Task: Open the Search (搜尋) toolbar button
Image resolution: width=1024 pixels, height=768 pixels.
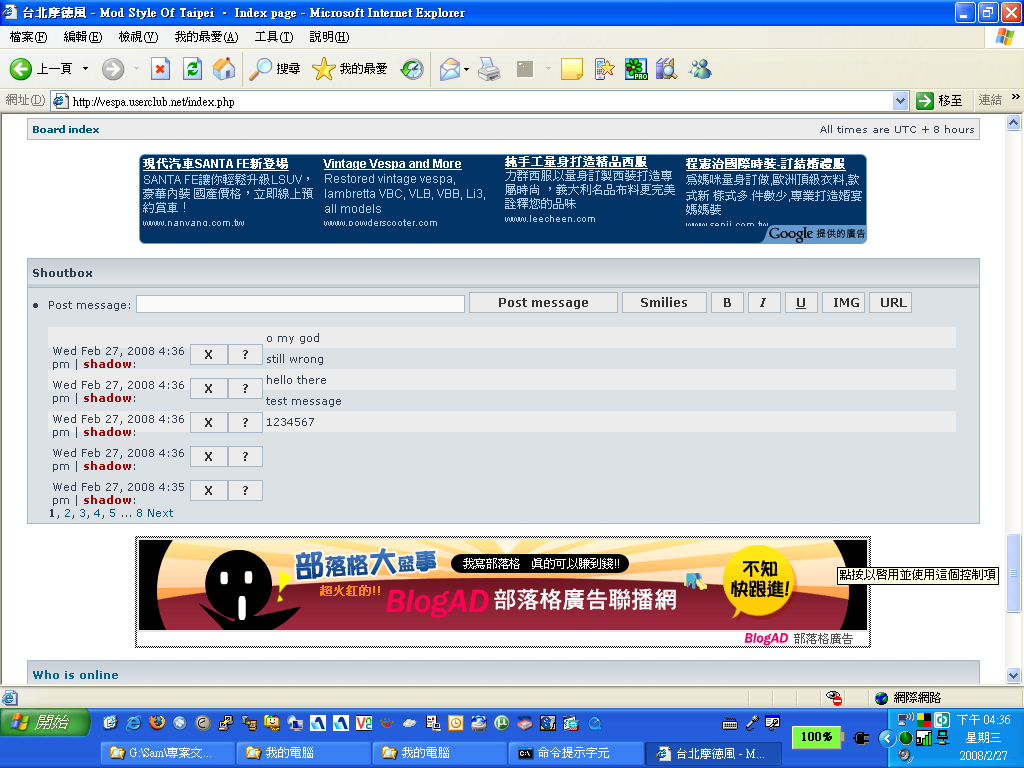Action: pyautogui.click(x=275, y=69)
